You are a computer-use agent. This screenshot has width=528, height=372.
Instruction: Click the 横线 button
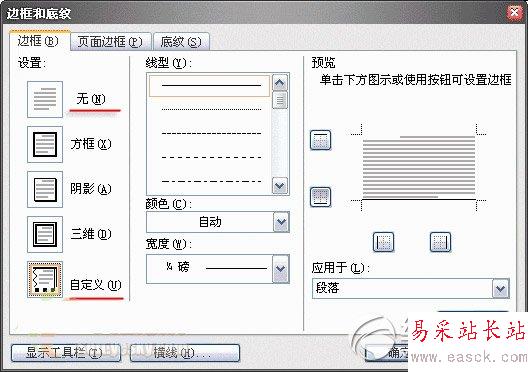tap(185, 353)
